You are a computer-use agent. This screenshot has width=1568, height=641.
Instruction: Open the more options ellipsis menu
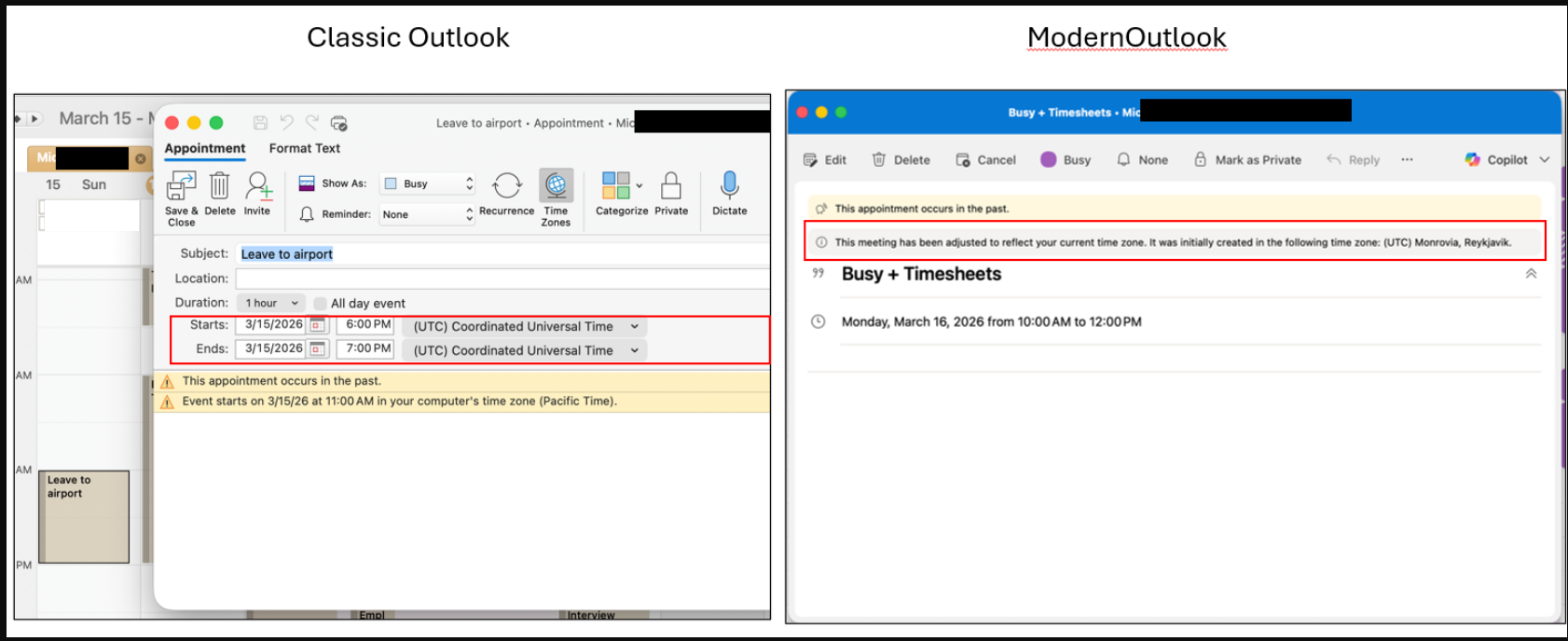1407,160
